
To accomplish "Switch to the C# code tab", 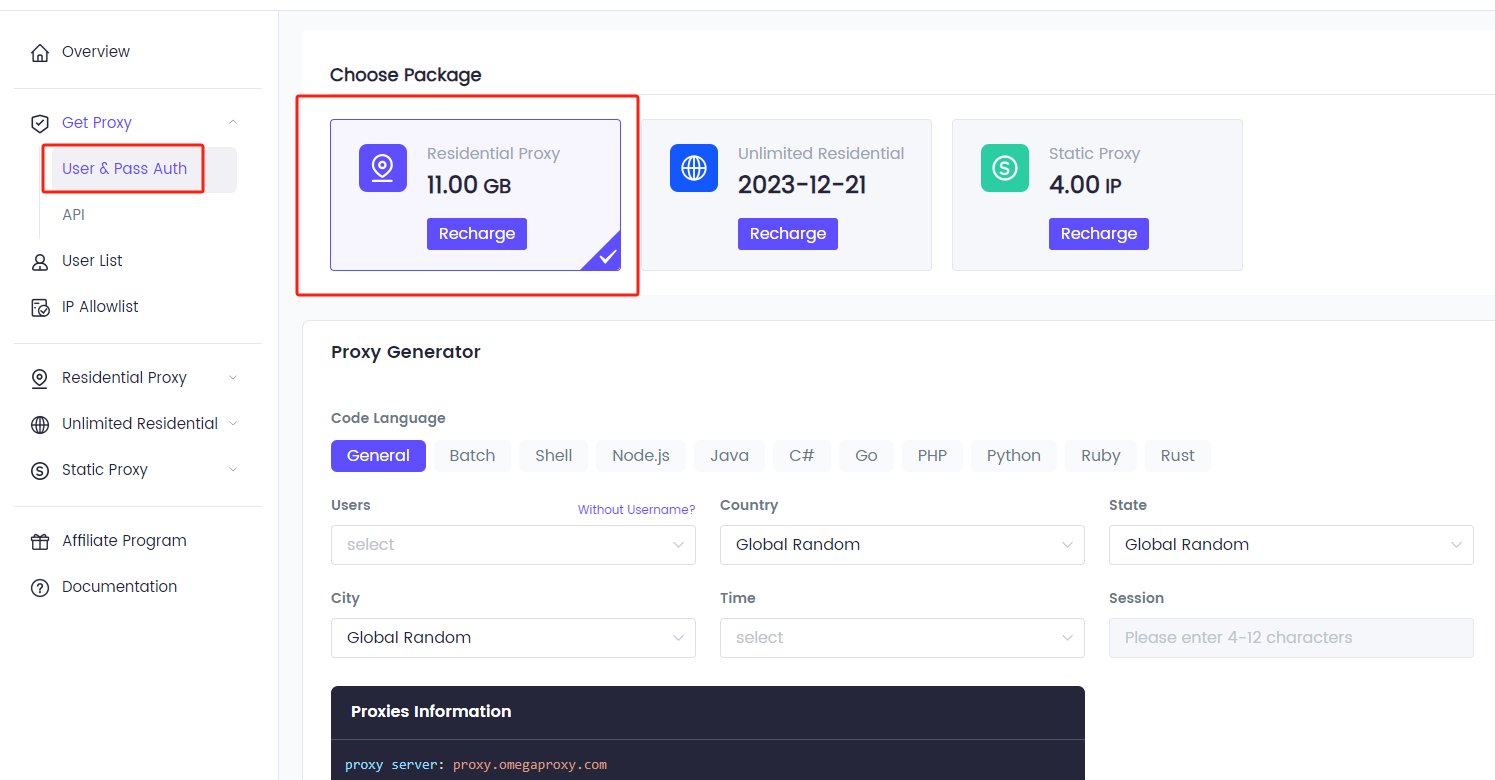I will 802,456.
